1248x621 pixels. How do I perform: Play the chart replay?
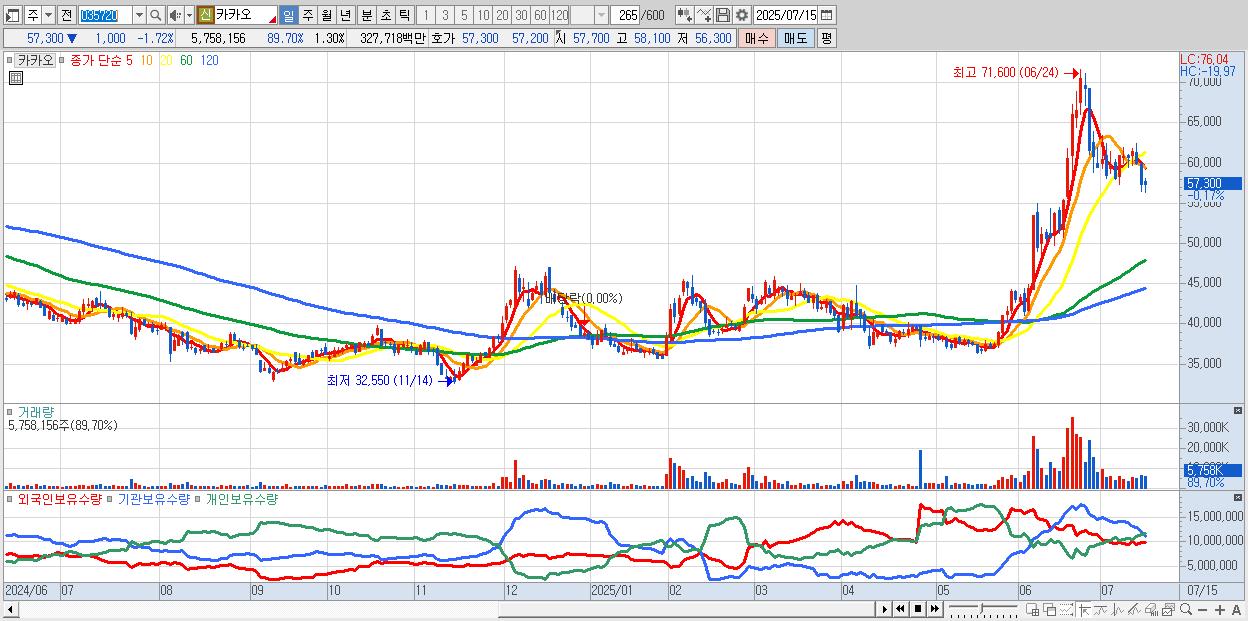(885, 609)
